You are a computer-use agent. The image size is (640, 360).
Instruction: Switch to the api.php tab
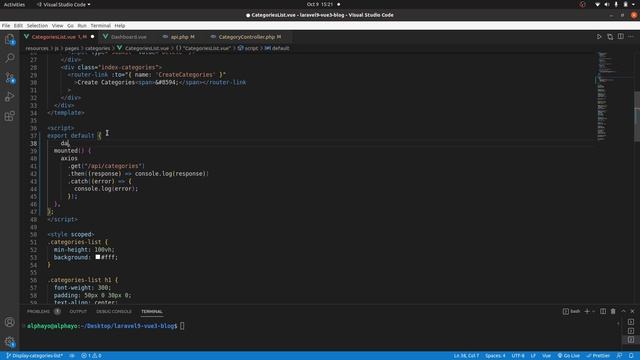click(x=180, y=37)
